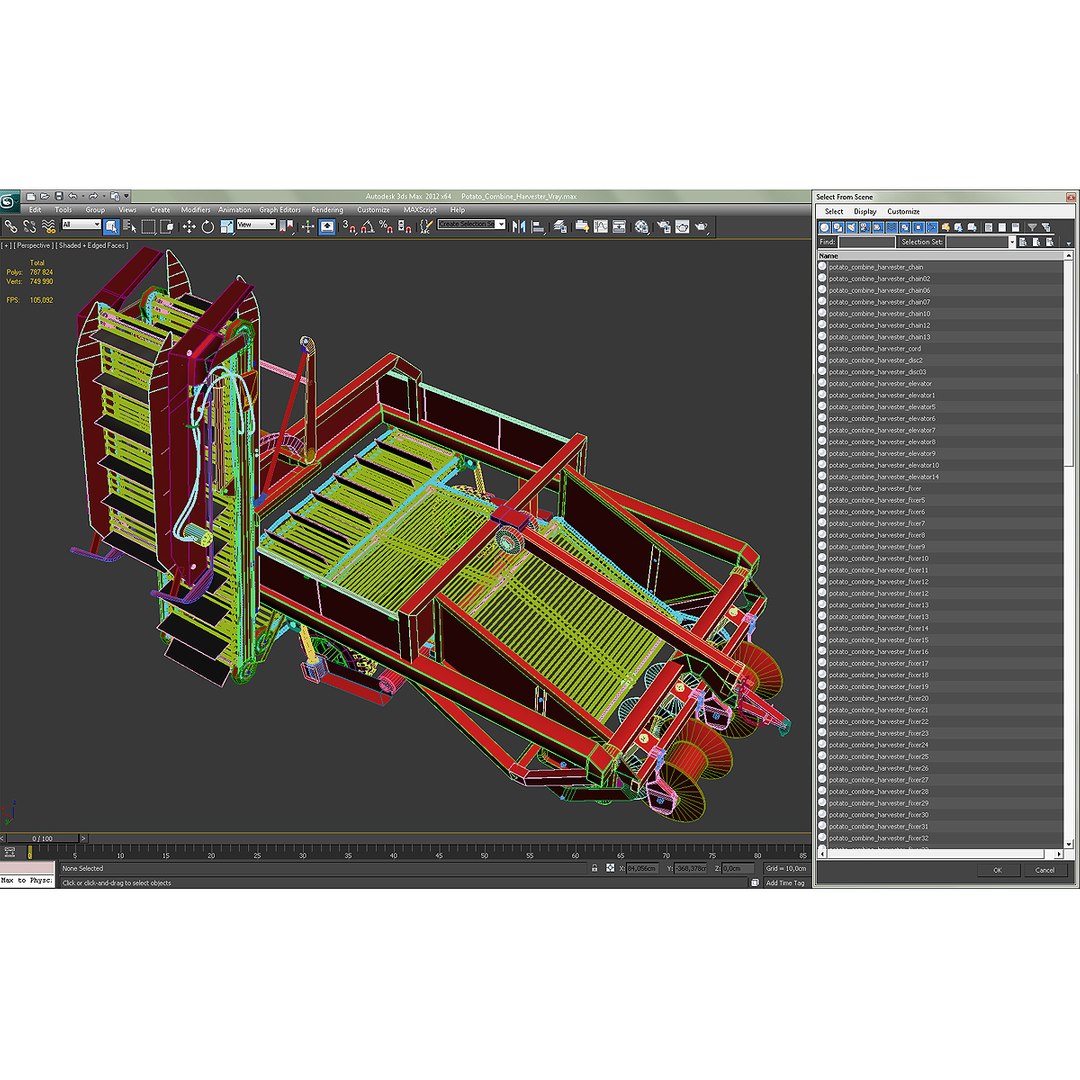Activate the Select Object tool
The width and height of the screenshot is (1080, 1080).
(111, 226)
